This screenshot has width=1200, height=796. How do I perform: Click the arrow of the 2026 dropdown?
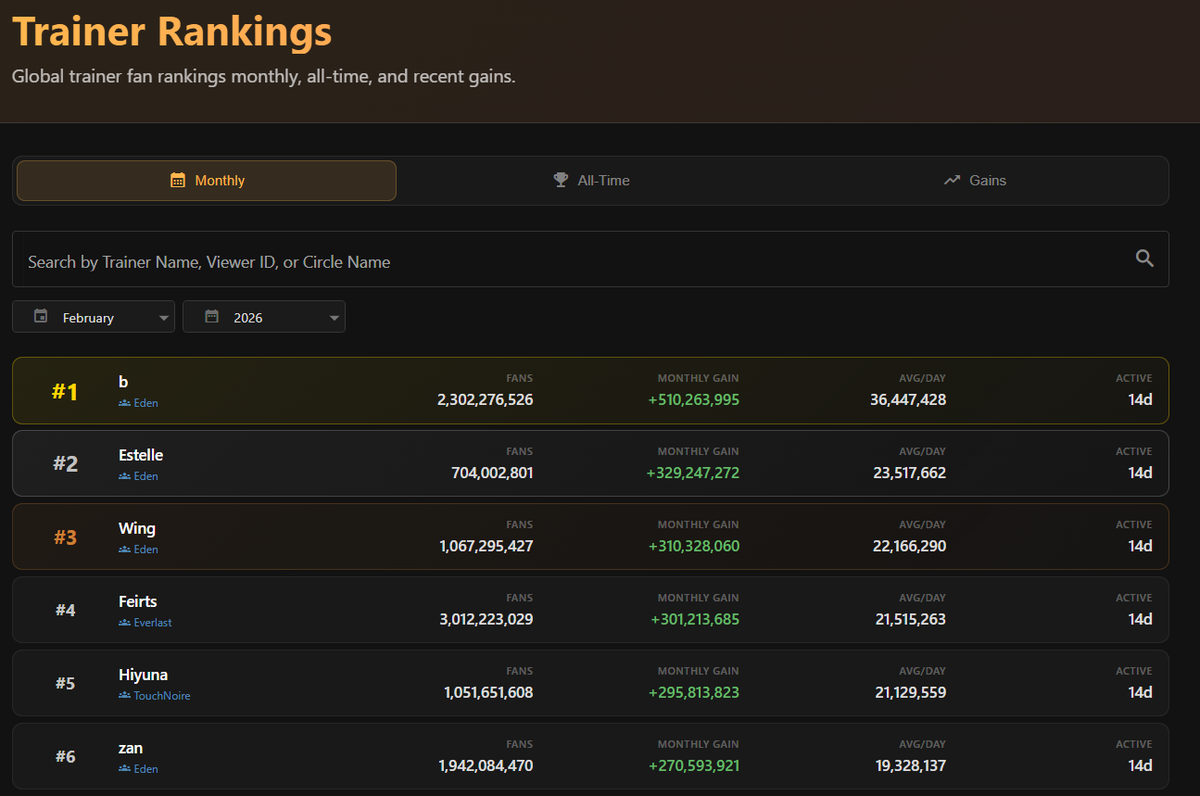pos(334,318)
